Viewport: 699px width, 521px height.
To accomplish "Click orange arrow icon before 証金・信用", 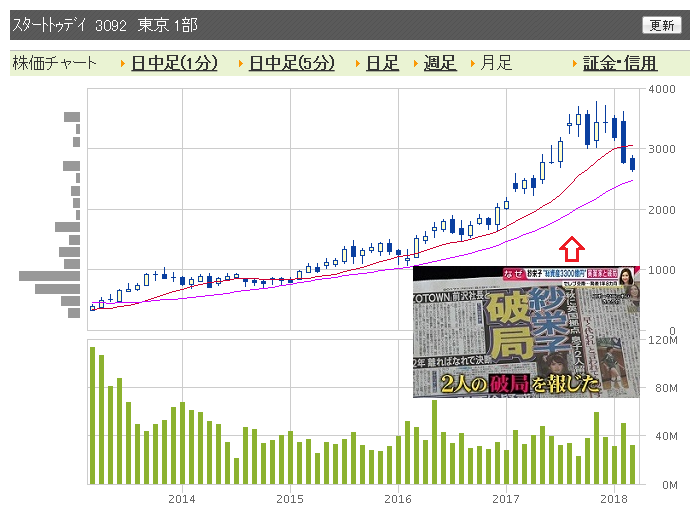I will tap(575, 64).
